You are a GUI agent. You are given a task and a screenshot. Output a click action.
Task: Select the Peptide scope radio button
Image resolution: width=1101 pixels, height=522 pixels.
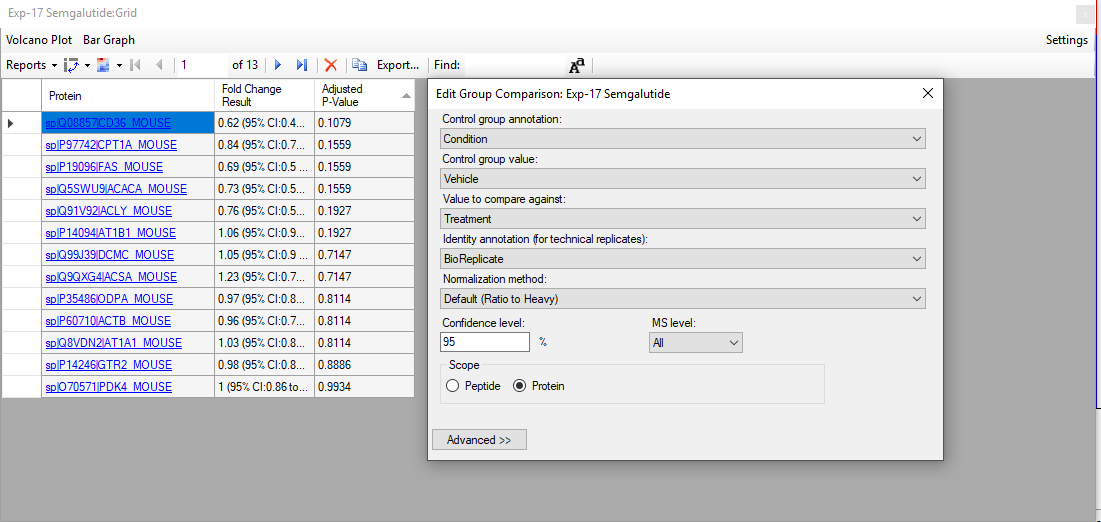pyautogui.click(x=454, y=386)
